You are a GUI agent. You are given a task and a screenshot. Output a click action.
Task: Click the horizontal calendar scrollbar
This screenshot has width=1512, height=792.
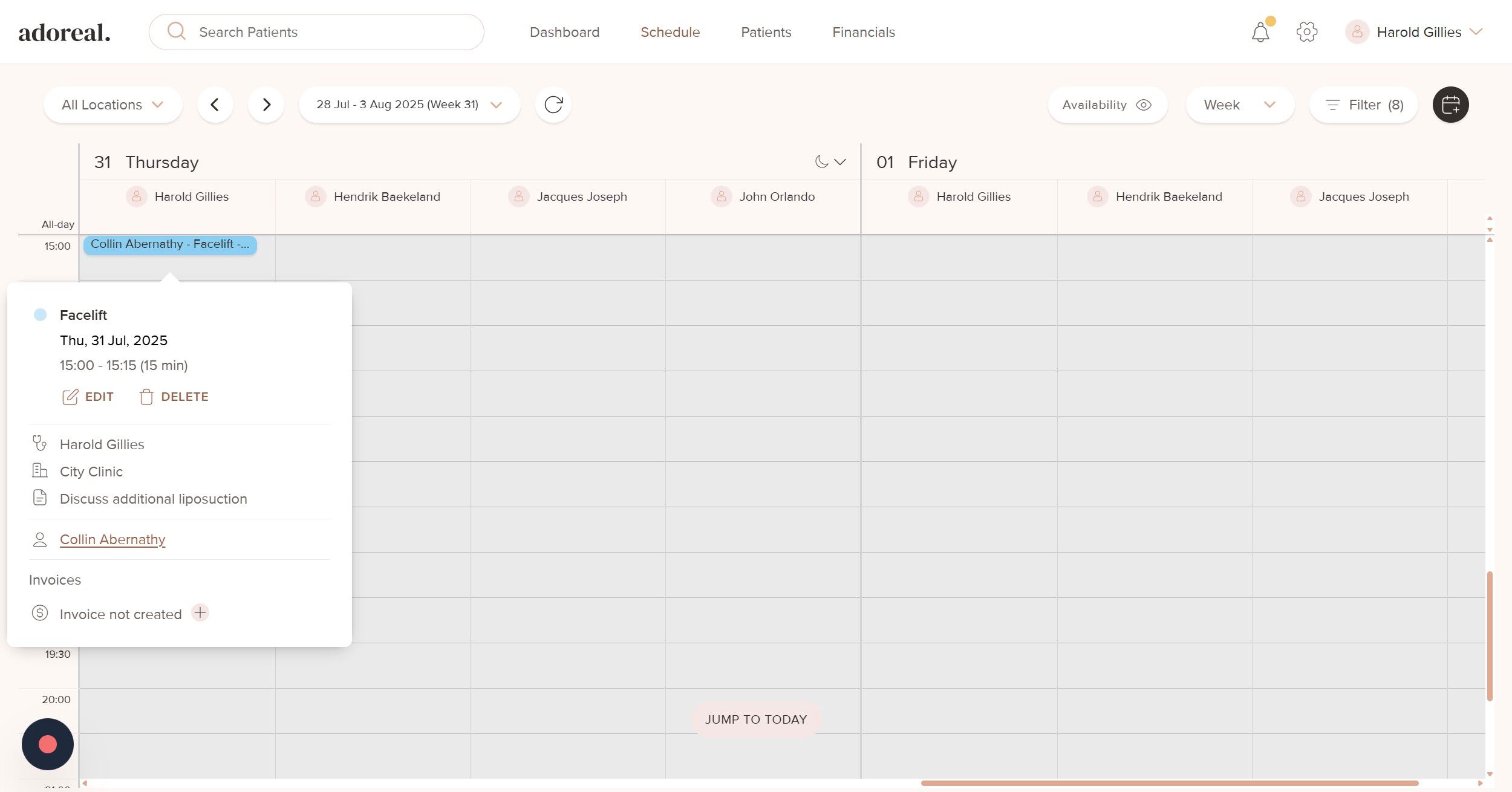1169,783
